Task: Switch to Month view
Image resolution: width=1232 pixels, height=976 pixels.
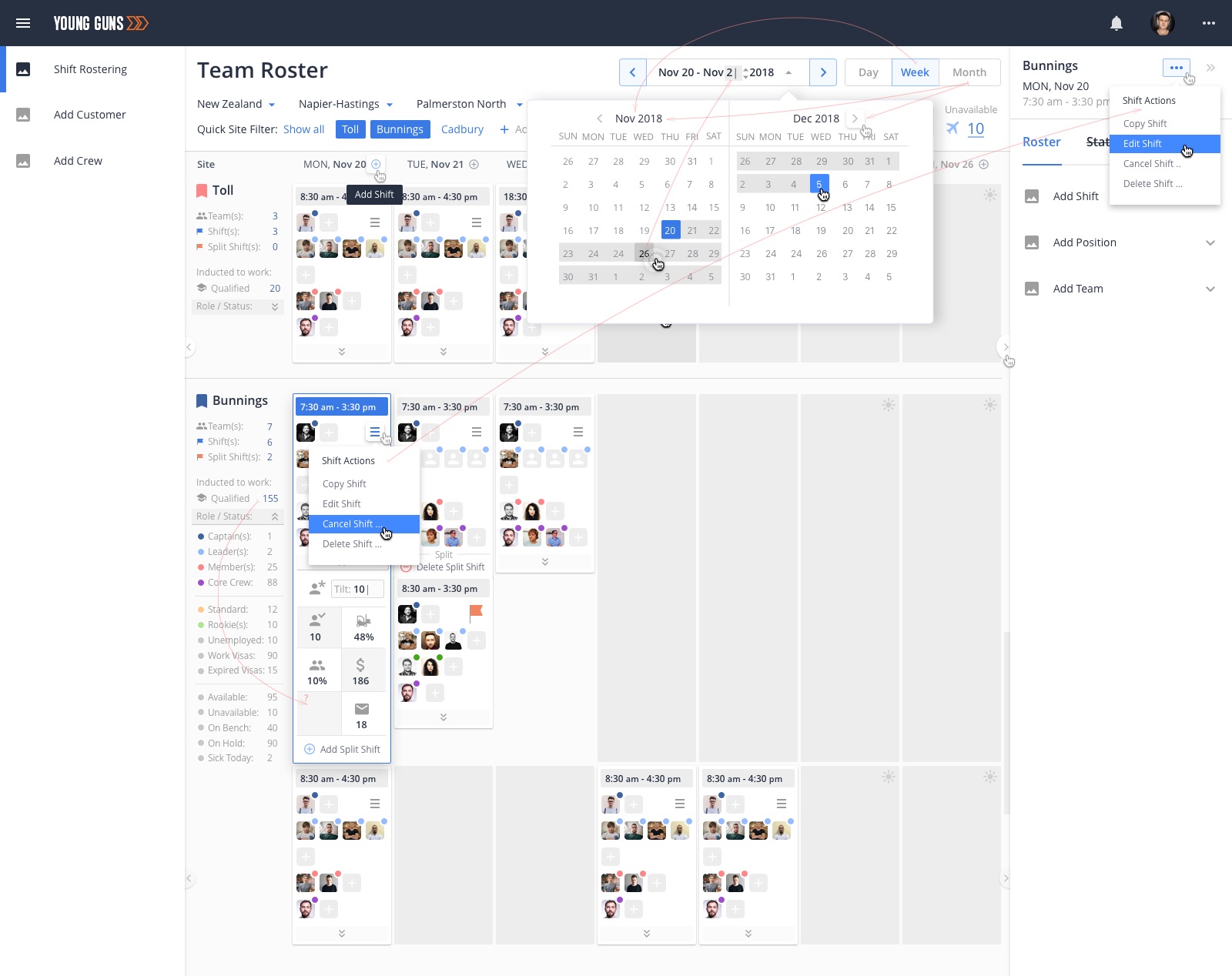Action: pos(969,72)
